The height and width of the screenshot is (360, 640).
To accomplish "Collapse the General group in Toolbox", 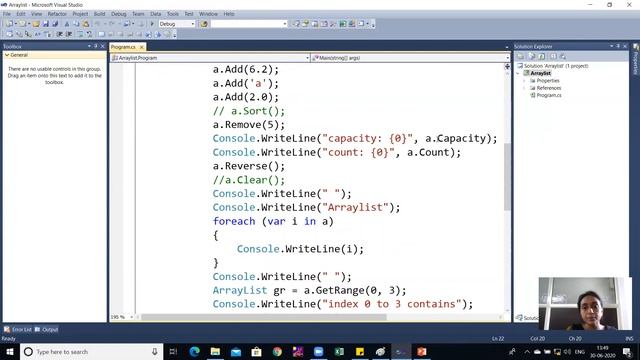I will [x=7, y=55].
